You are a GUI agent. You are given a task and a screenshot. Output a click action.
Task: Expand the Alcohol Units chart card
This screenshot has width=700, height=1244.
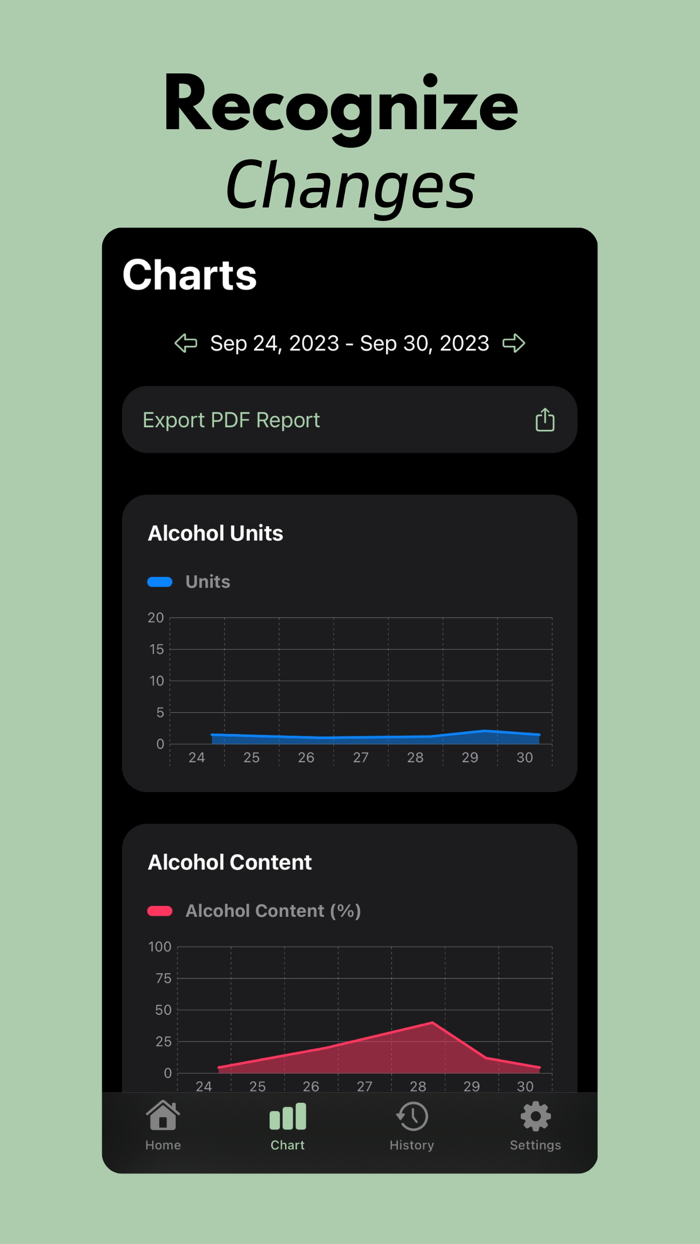click(349, 642)
